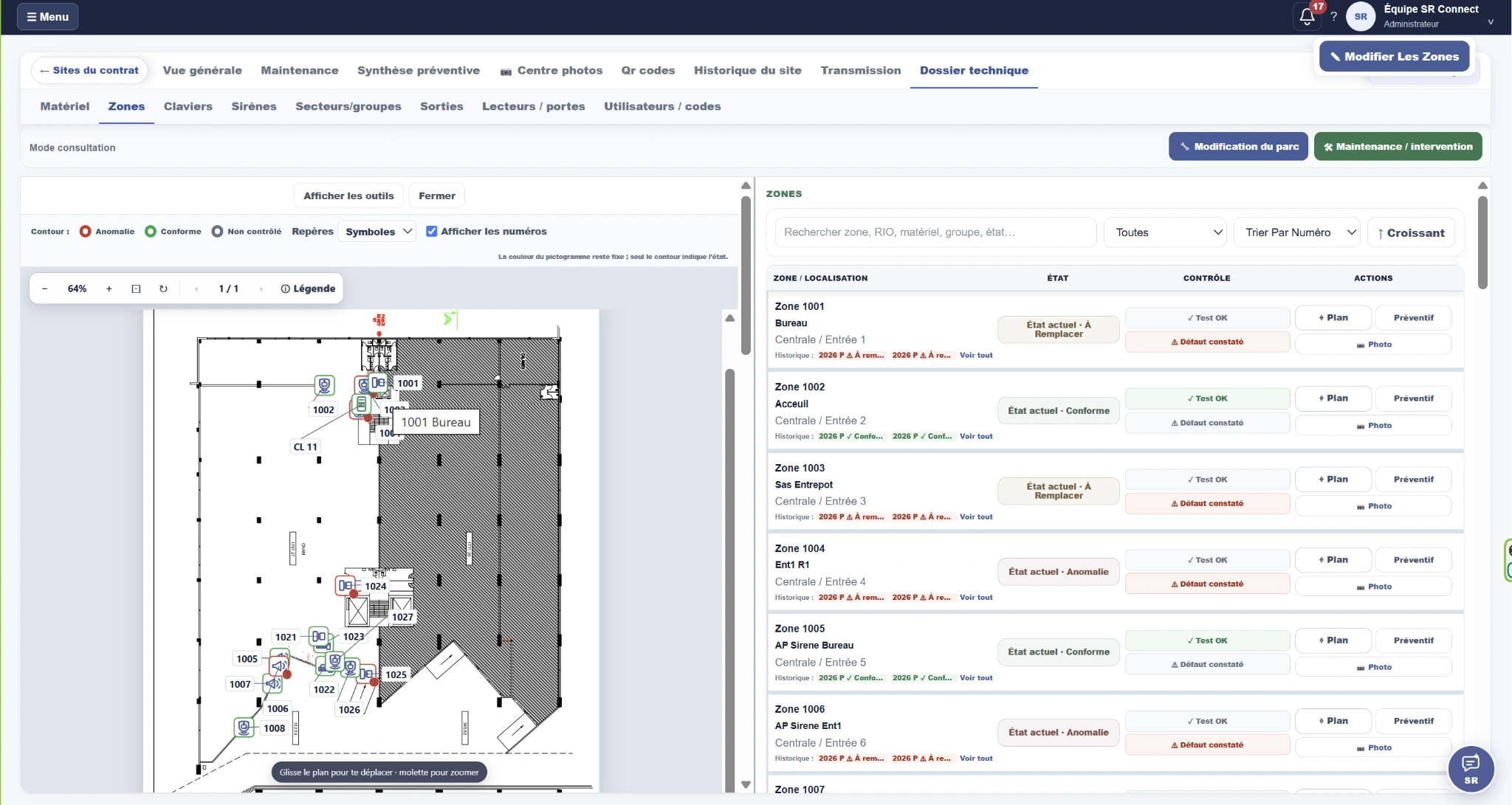Click the Modifier Les Zones button

pos(1394,56)
